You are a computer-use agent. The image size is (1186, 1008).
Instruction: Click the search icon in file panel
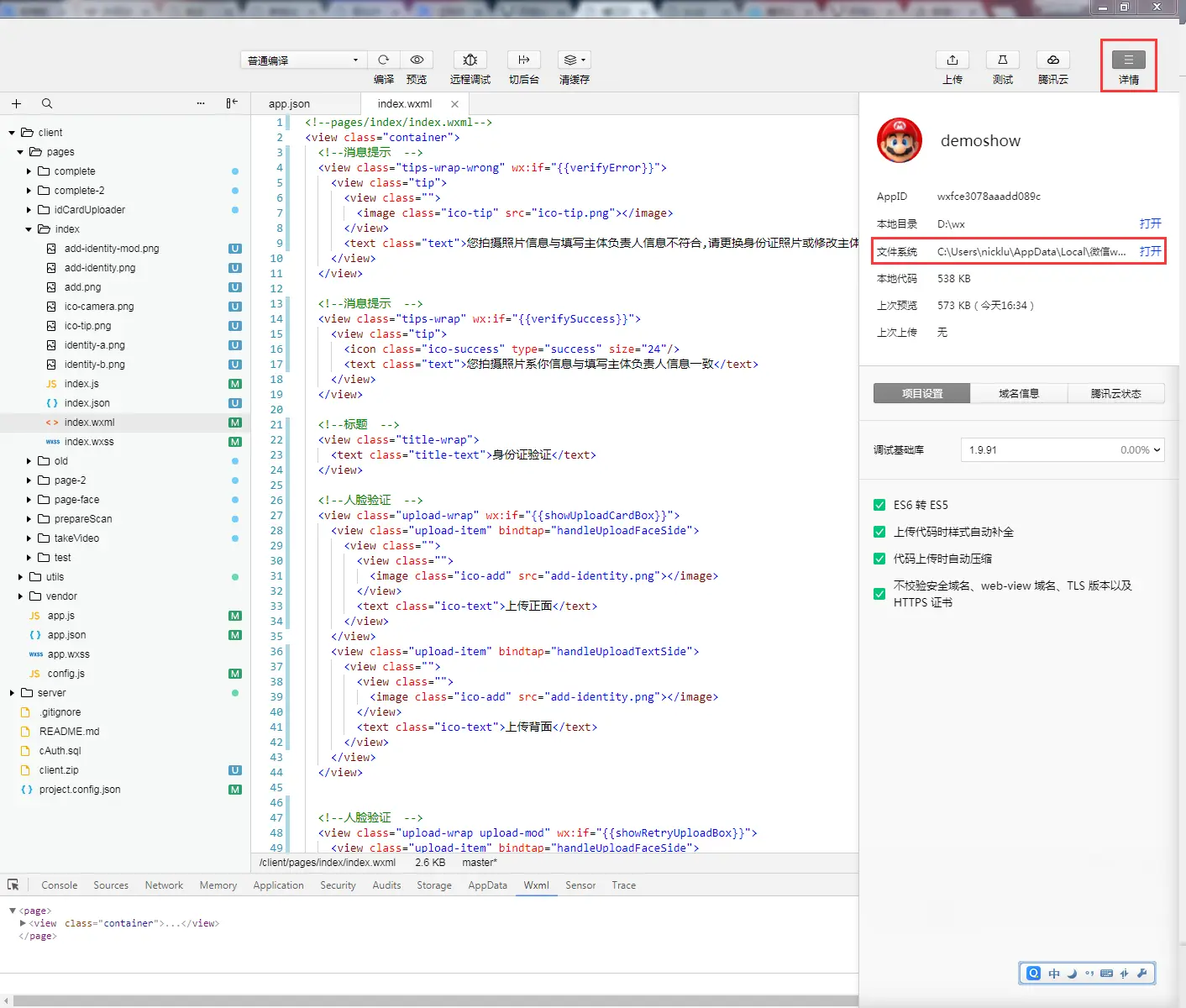47,103
